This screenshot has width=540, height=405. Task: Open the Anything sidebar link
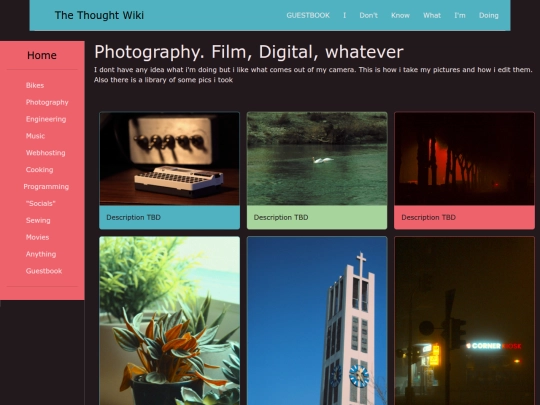point(41,254)
